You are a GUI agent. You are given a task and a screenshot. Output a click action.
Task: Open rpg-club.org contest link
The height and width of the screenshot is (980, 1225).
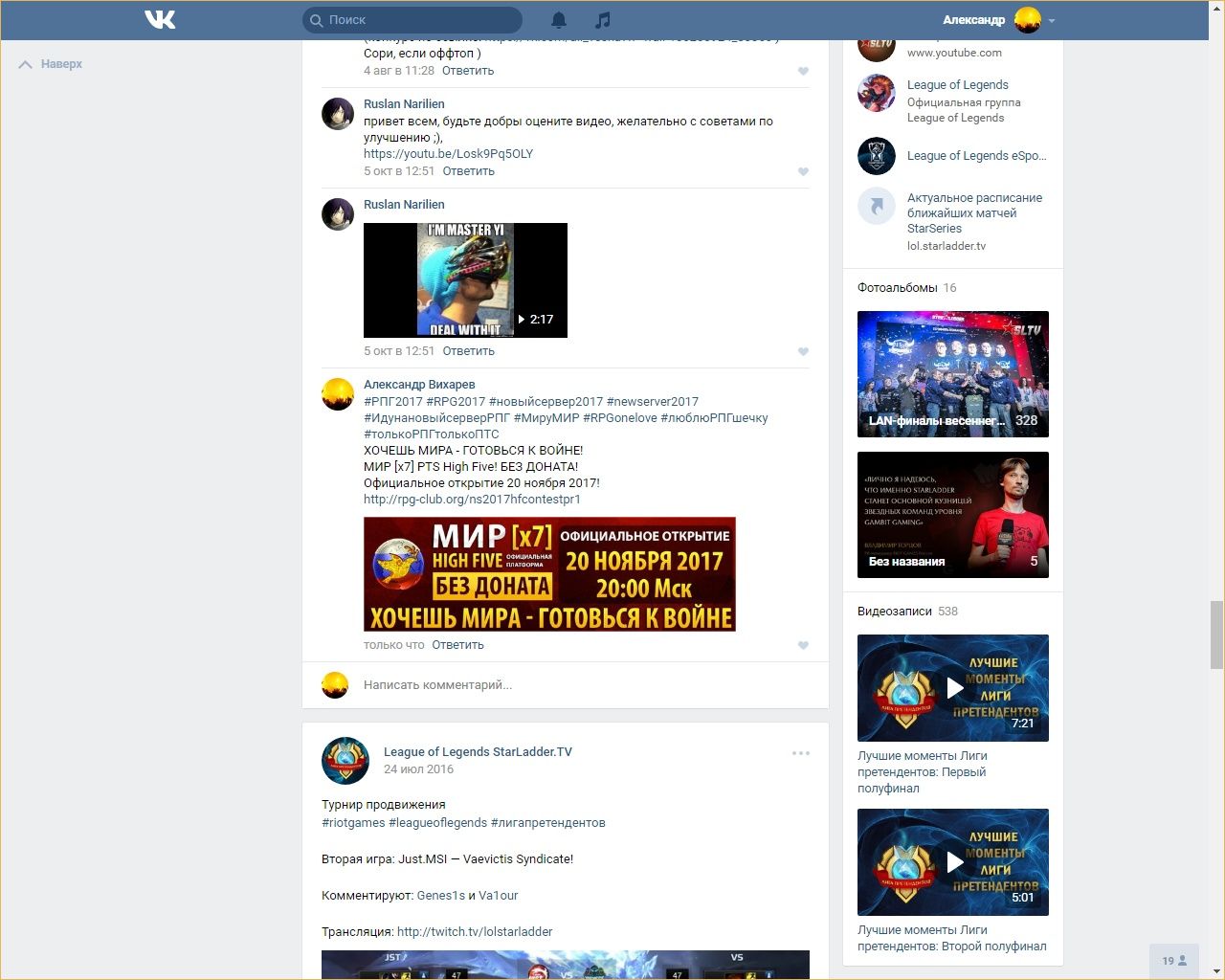coord(472,500)
